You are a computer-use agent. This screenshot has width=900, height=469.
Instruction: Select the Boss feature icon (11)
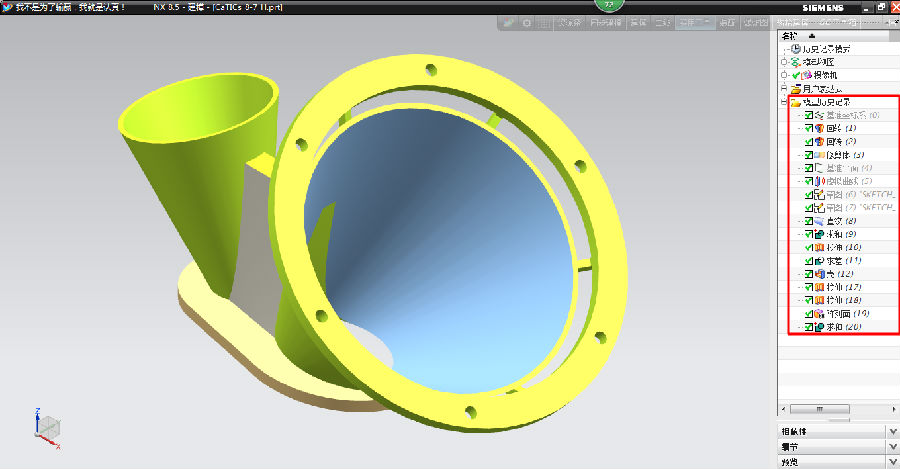tap(819, 260)
